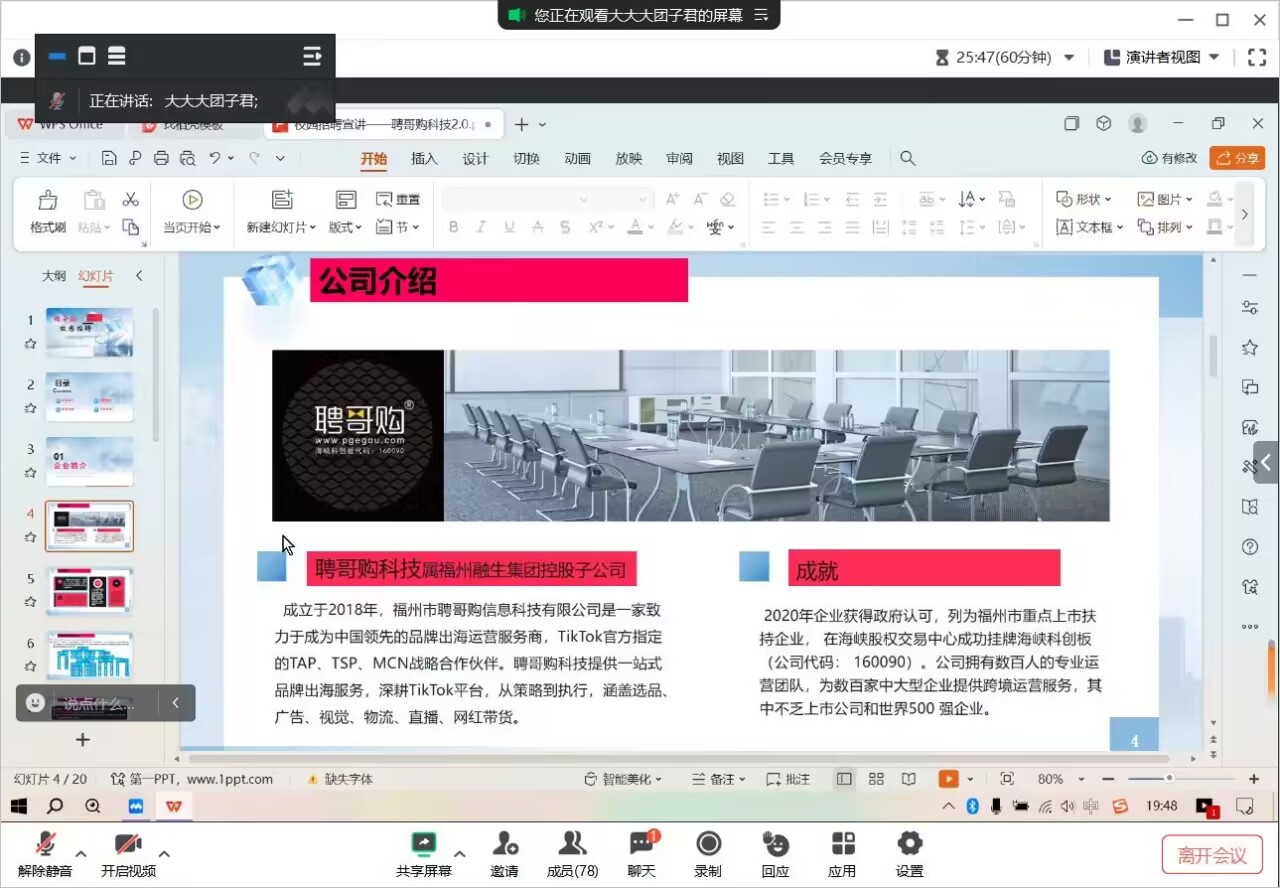Expand the meeting timer dropdown
Screen dimensions: 1280x888
pyautogui.click(x=1069, y=58)
